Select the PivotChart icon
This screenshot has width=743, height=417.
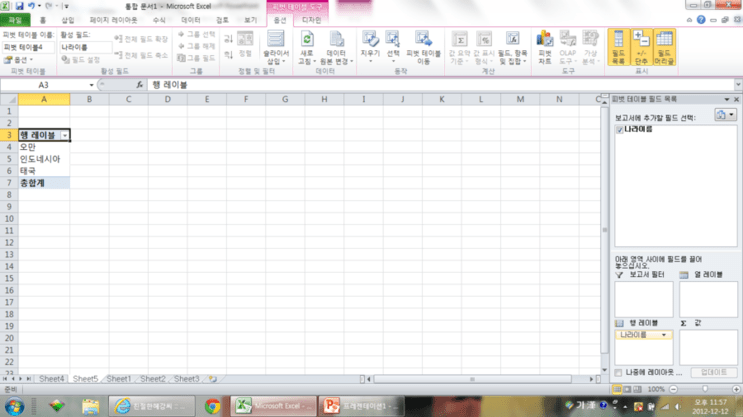[x=545, y=39]
